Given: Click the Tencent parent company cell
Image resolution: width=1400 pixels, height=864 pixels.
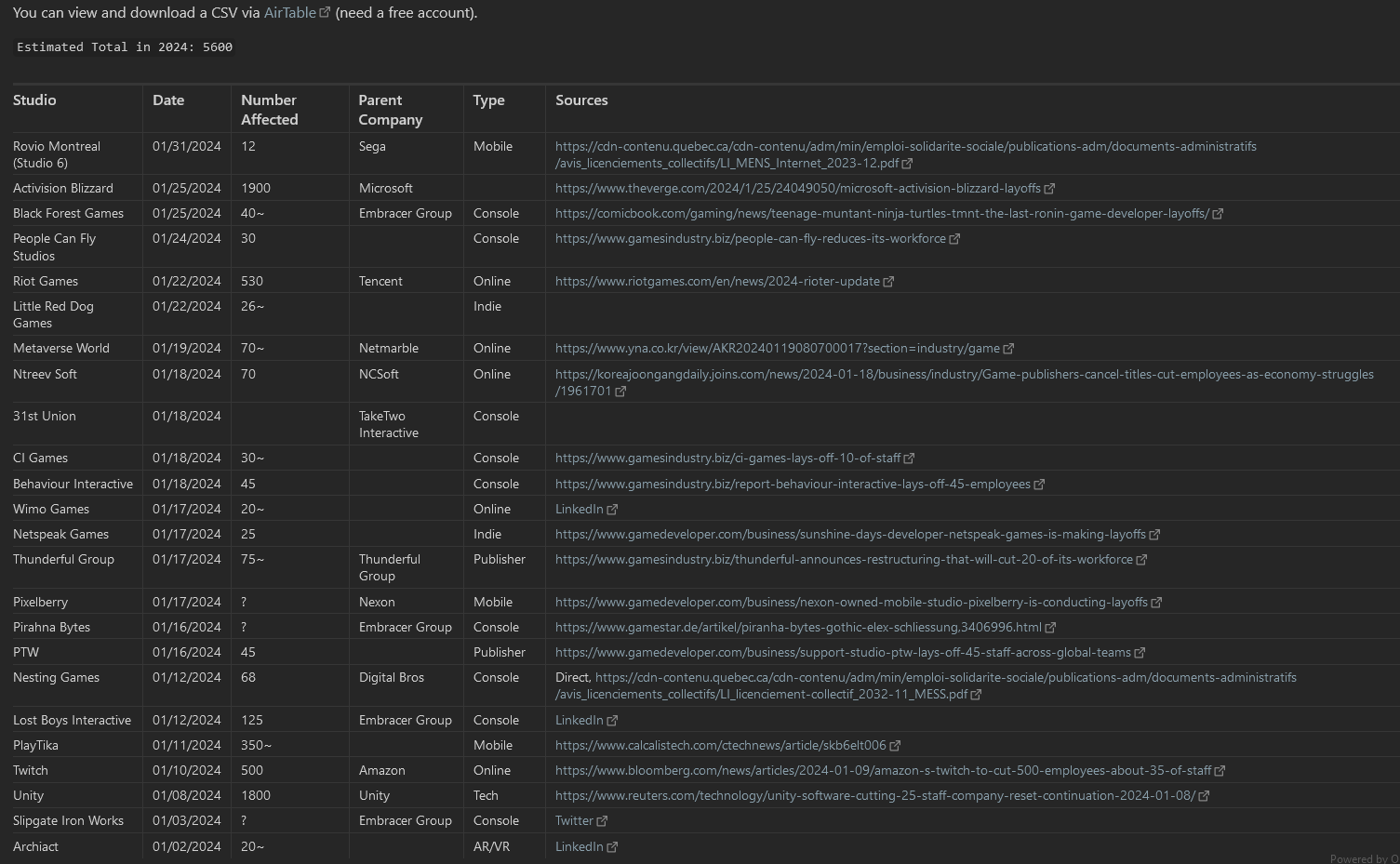Looking at the screenshot, I should point(380,281).
